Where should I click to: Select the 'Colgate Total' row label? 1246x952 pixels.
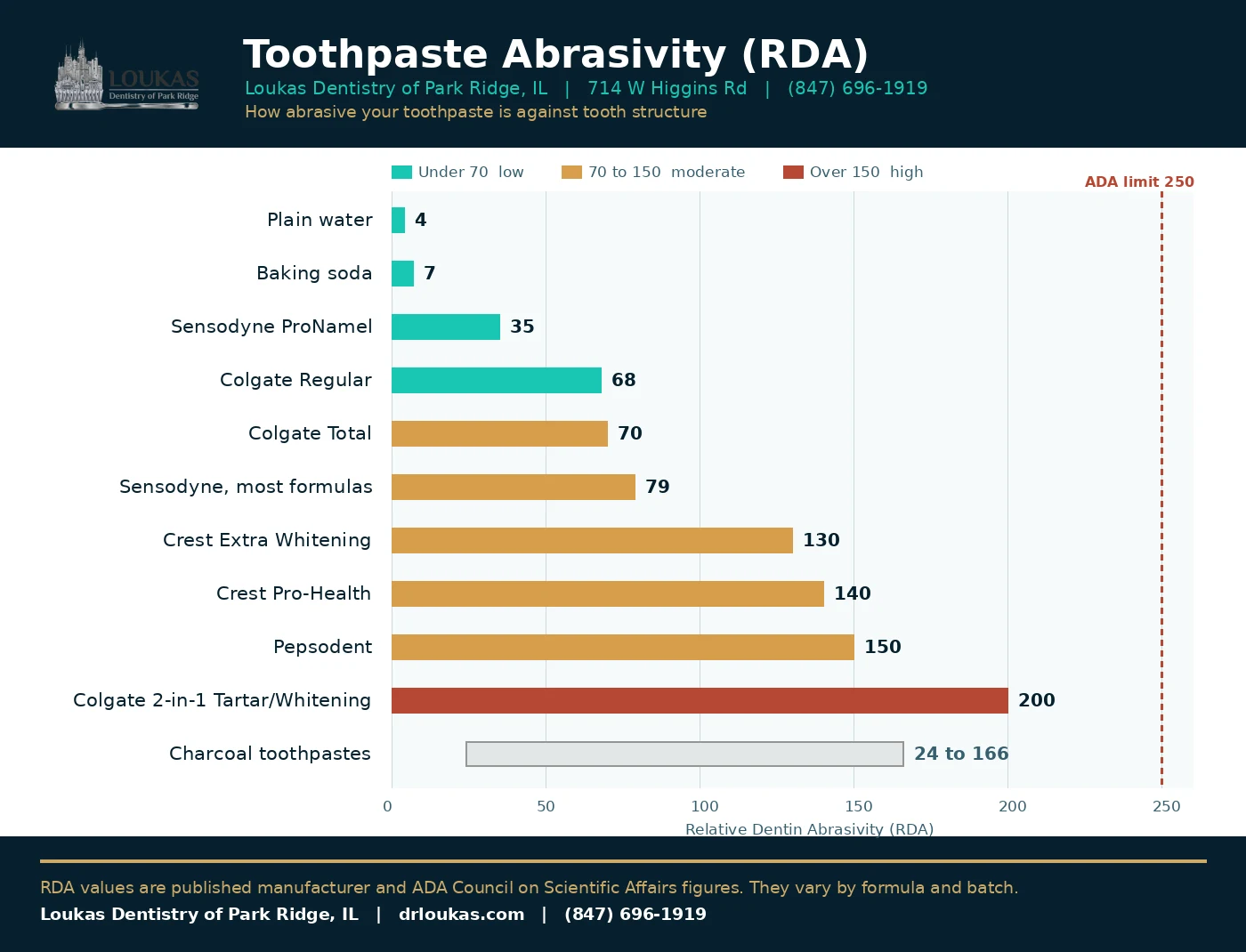(x=310, y=433)
